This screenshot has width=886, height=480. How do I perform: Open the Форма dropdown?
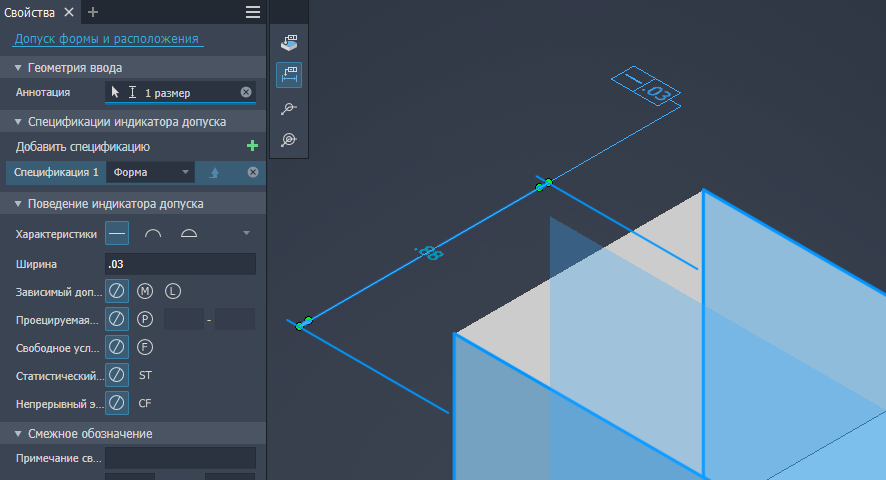[x=150, y=172]
